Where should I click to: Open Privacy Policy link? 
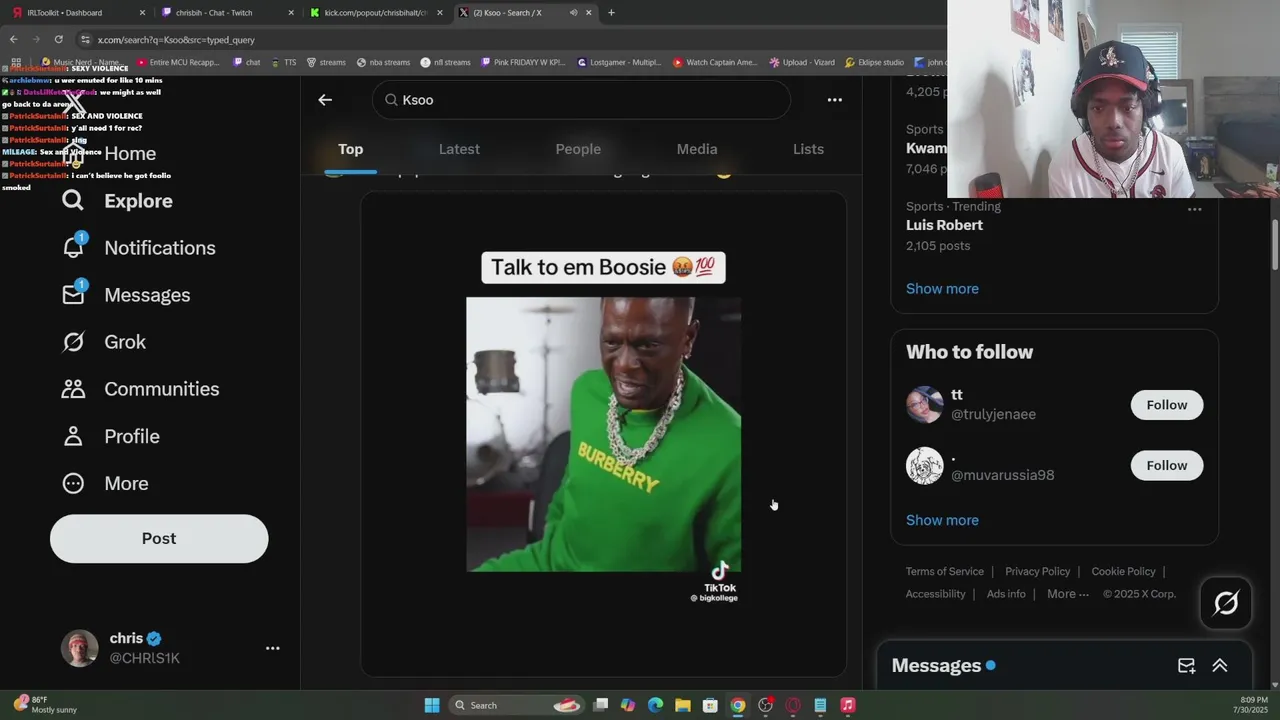(1037, 572)
